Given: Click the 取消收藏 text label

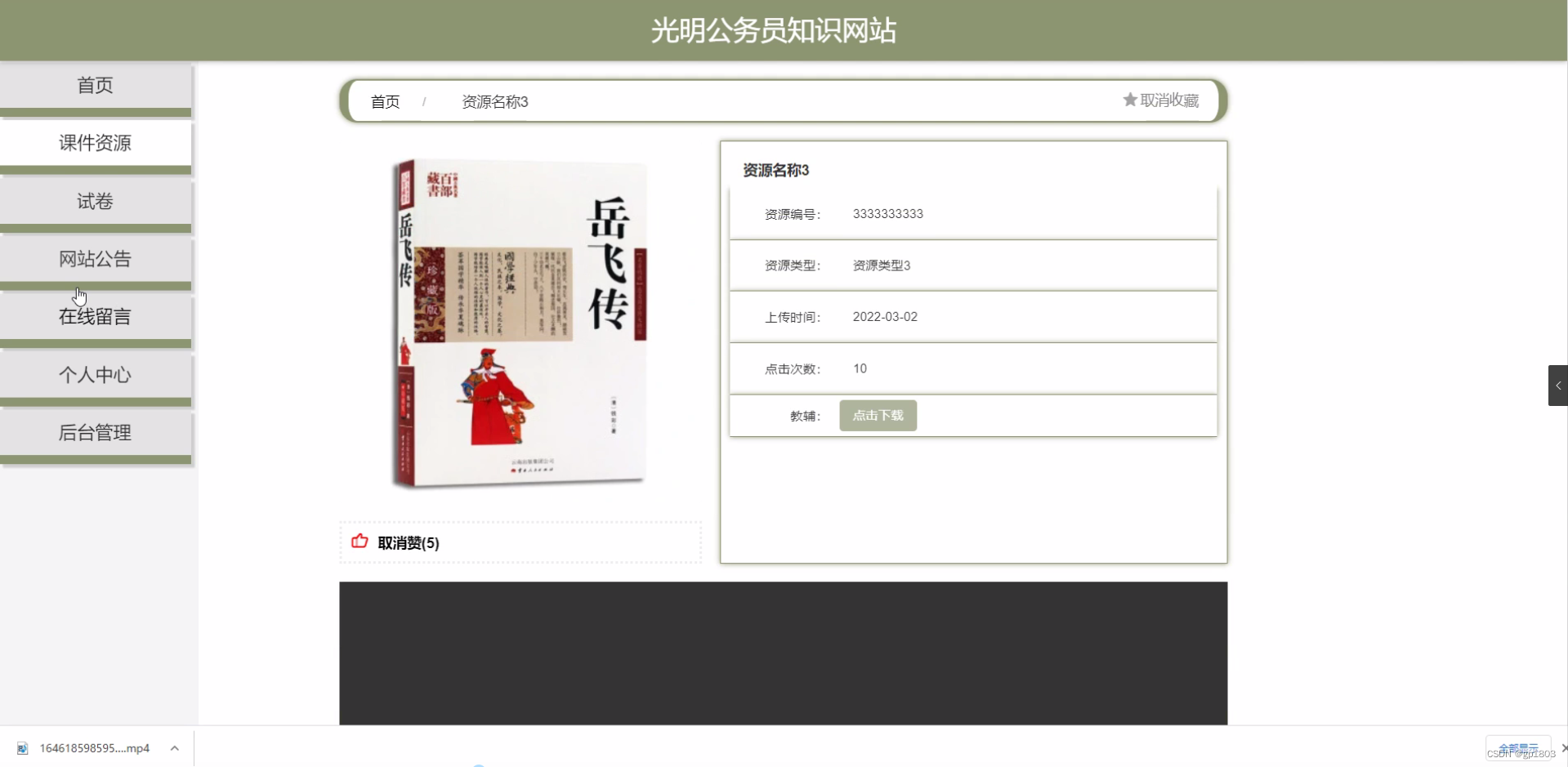Looking at the screenshot, I should point(1169,100).
